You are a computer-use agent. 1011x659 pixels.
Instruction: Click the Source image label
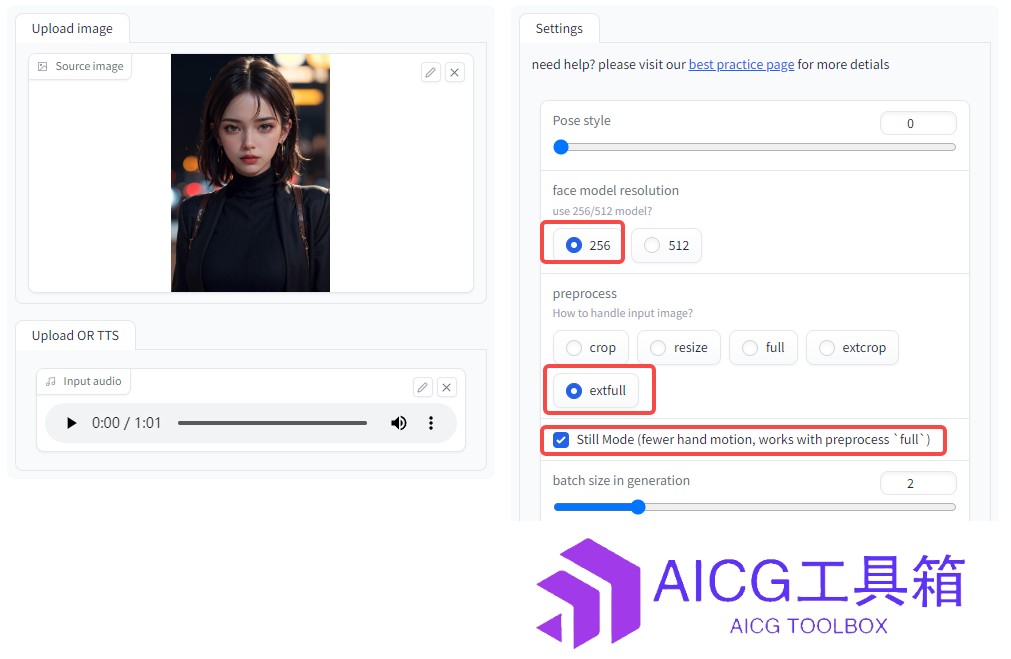81,66
